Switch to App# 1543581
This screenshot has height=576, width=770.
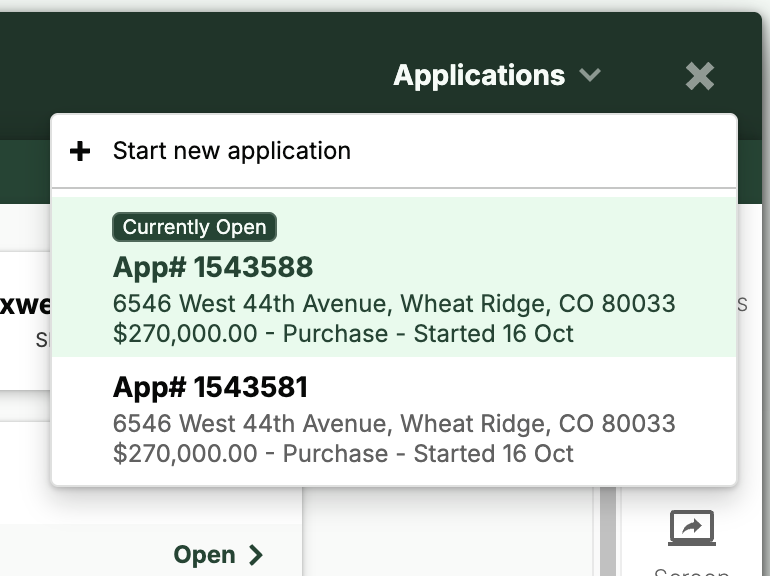[x=210, y=387]
